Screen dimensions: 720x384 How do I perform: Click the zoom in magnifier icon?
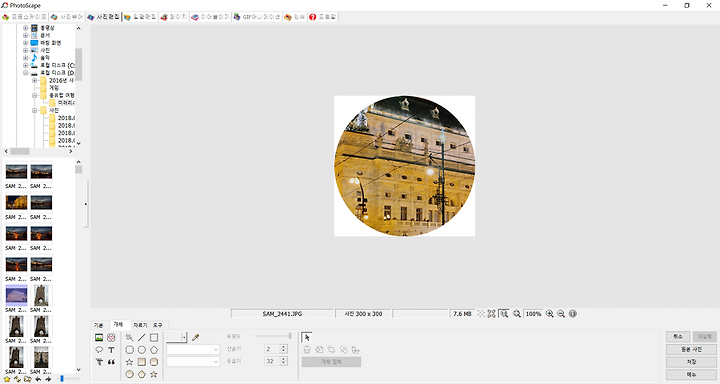pyautogui.click(x=549, y=314)
